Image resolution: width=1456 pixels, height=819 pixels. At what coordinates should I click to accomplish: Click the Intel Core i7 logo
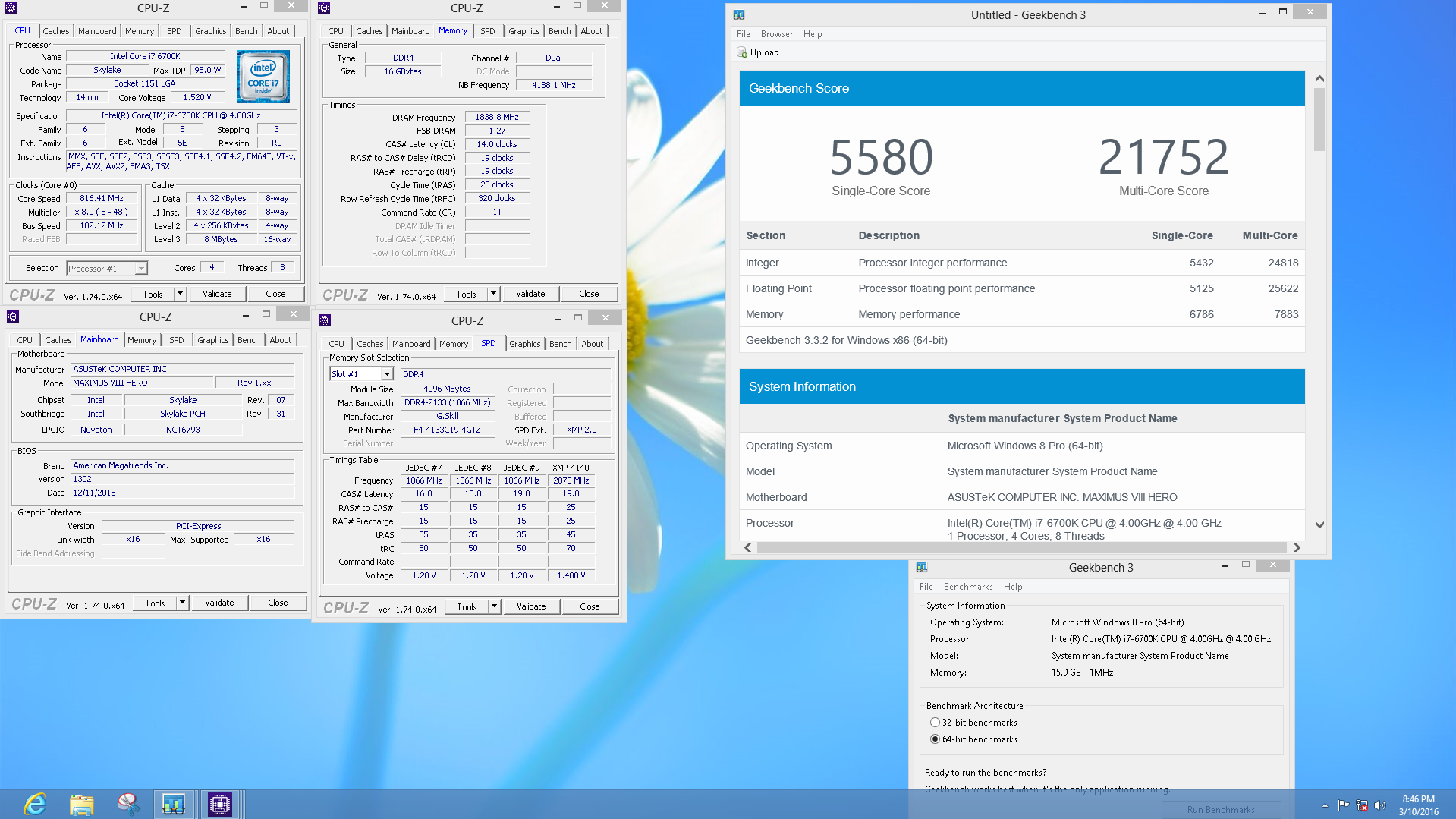coord(263,77)
